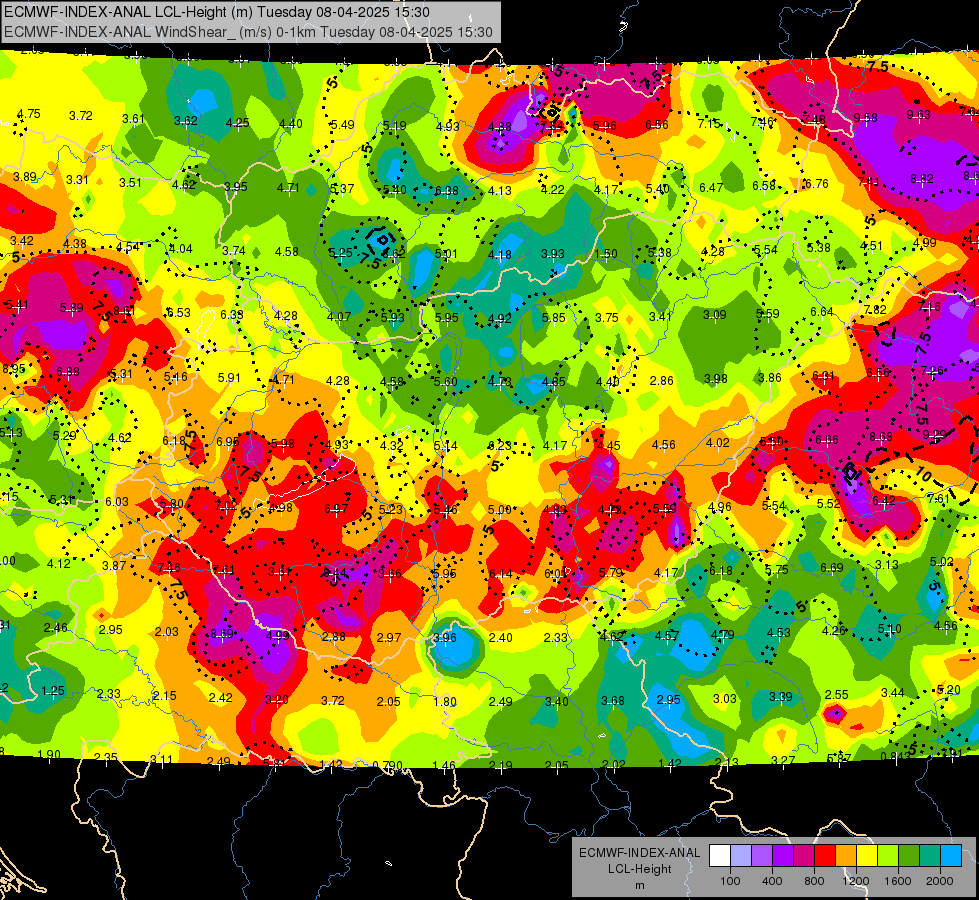This screenshot has width=979, height=900.
Task: Click the wind shear value 3.68
Action: (612, 701)
